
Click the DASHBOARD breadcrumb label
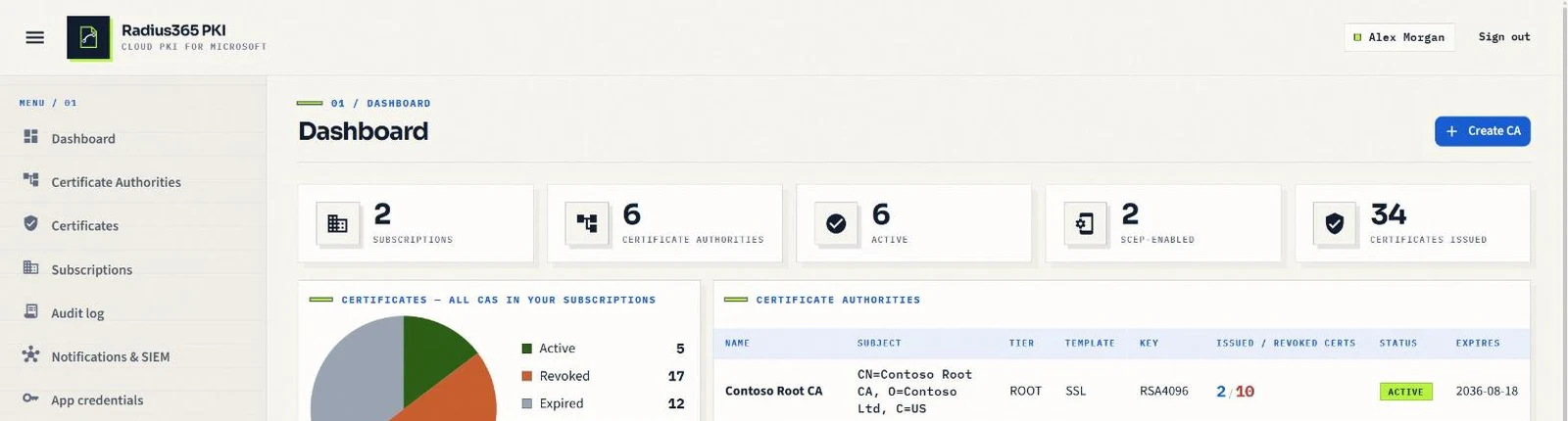tap(399, 103)
